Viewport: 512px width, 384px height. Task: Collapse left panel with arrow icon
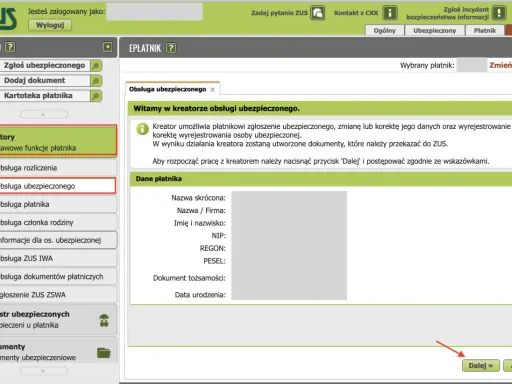click(x=107, y=47)
